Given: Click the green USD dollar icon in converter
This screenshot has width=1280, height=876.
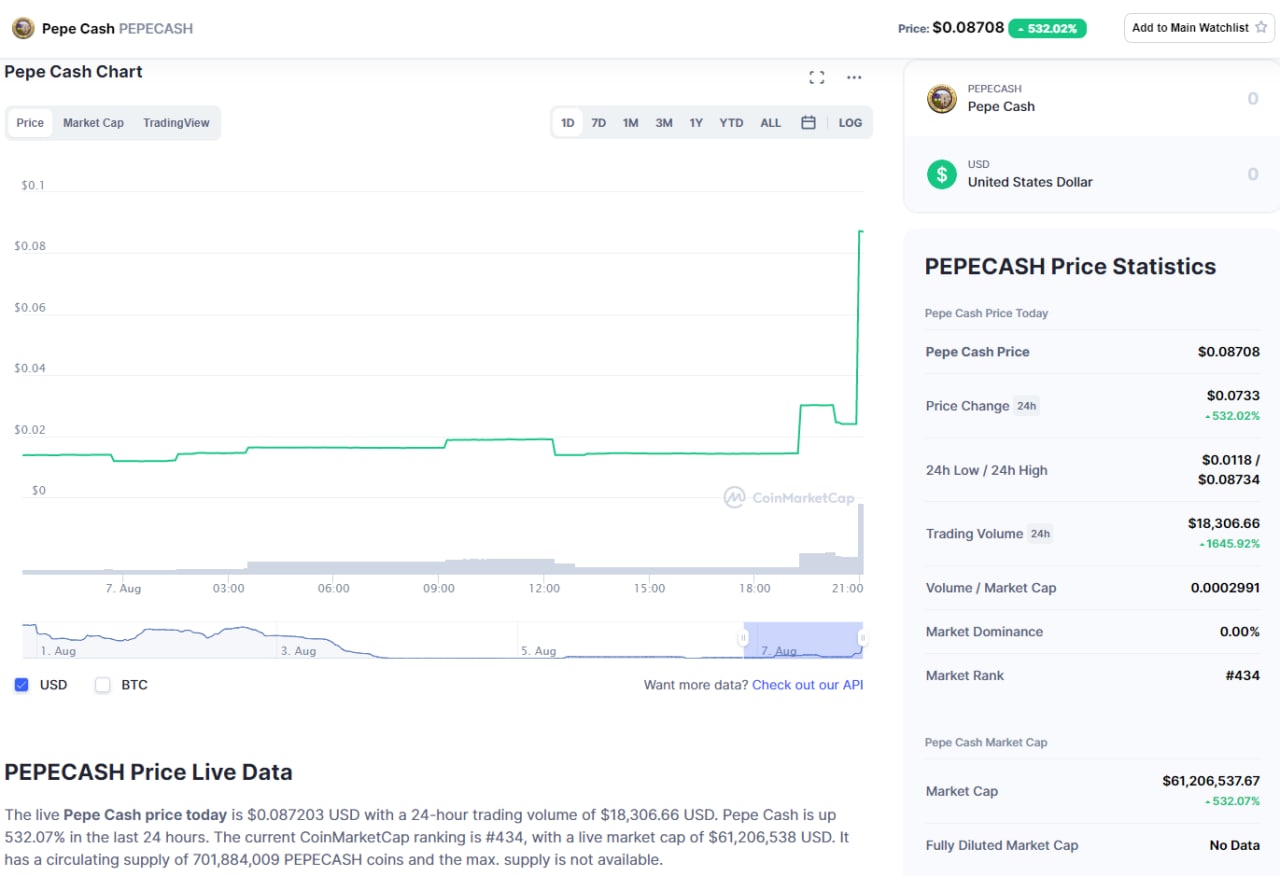Looking at the screenshot, I should [942, 174].
